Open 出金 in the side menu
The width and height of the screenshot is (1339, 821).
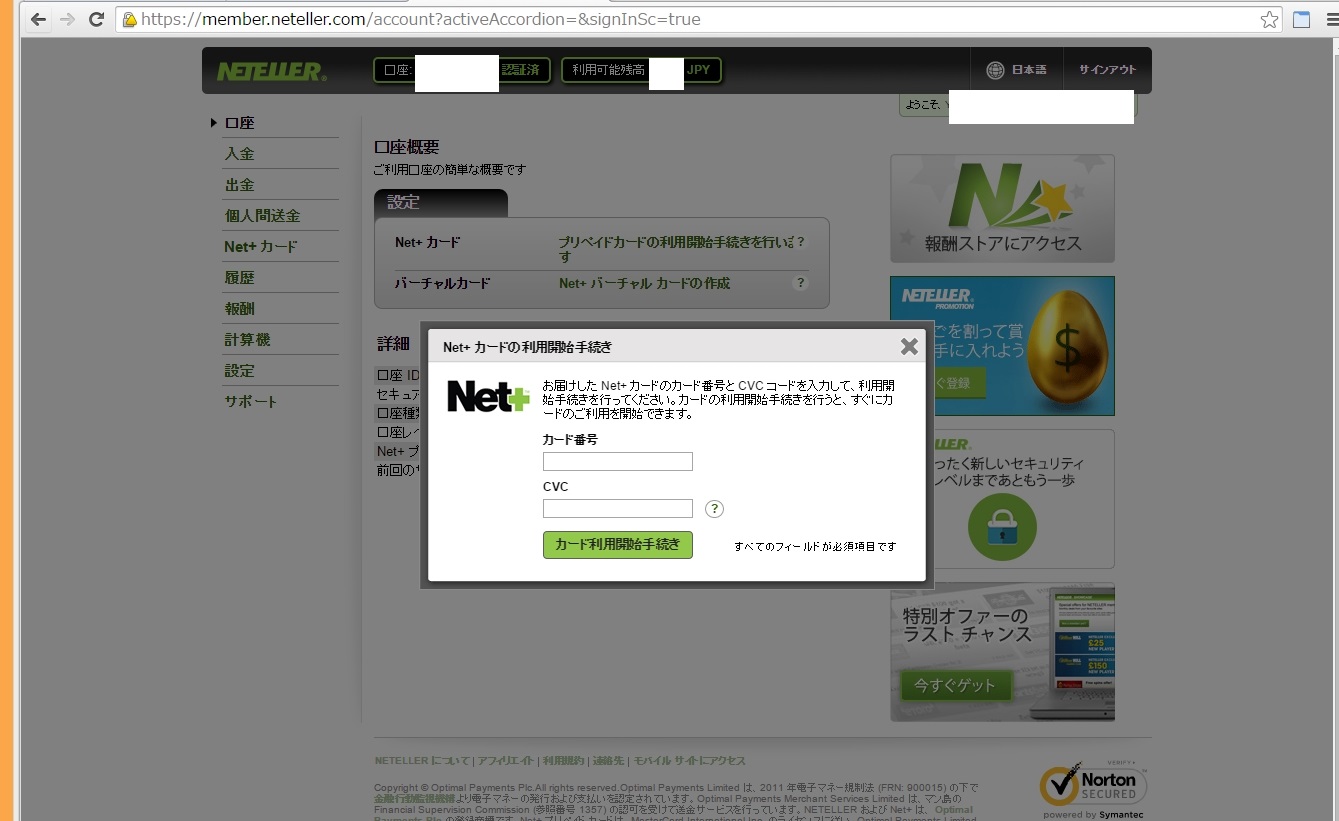(240, 185)
